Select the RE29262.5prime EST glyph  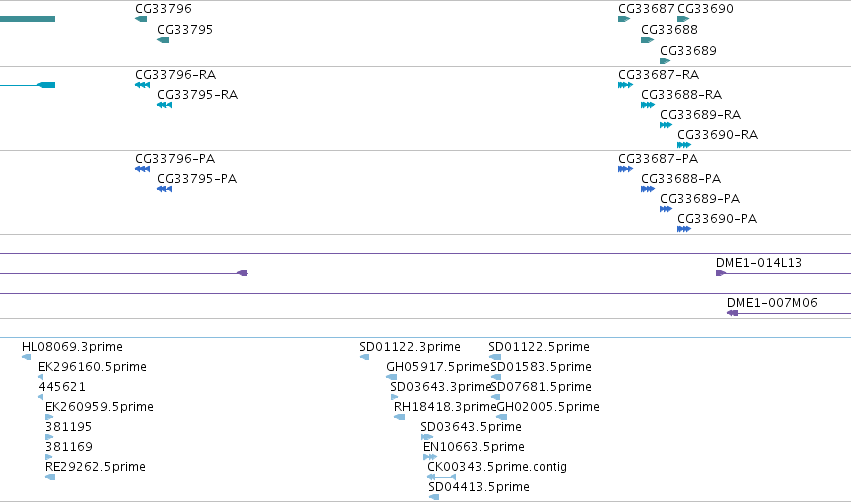[x=50, y=477]
